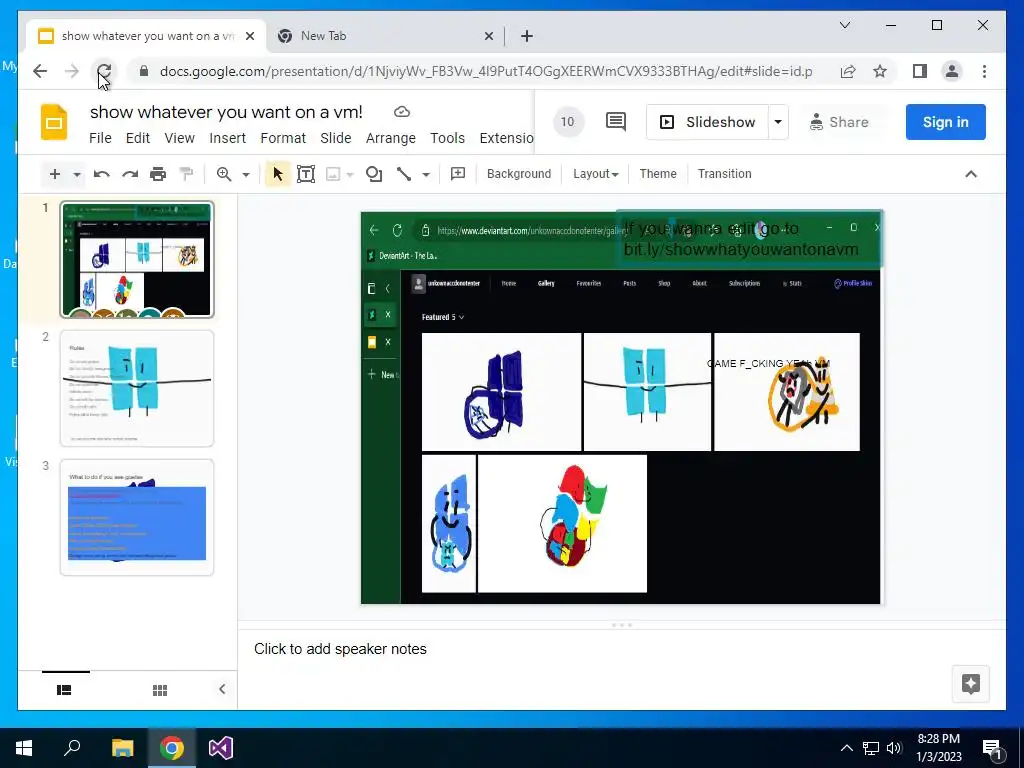
Task: Collapse the filmstrip panel chevron
Action: click(x=222, y=689)
